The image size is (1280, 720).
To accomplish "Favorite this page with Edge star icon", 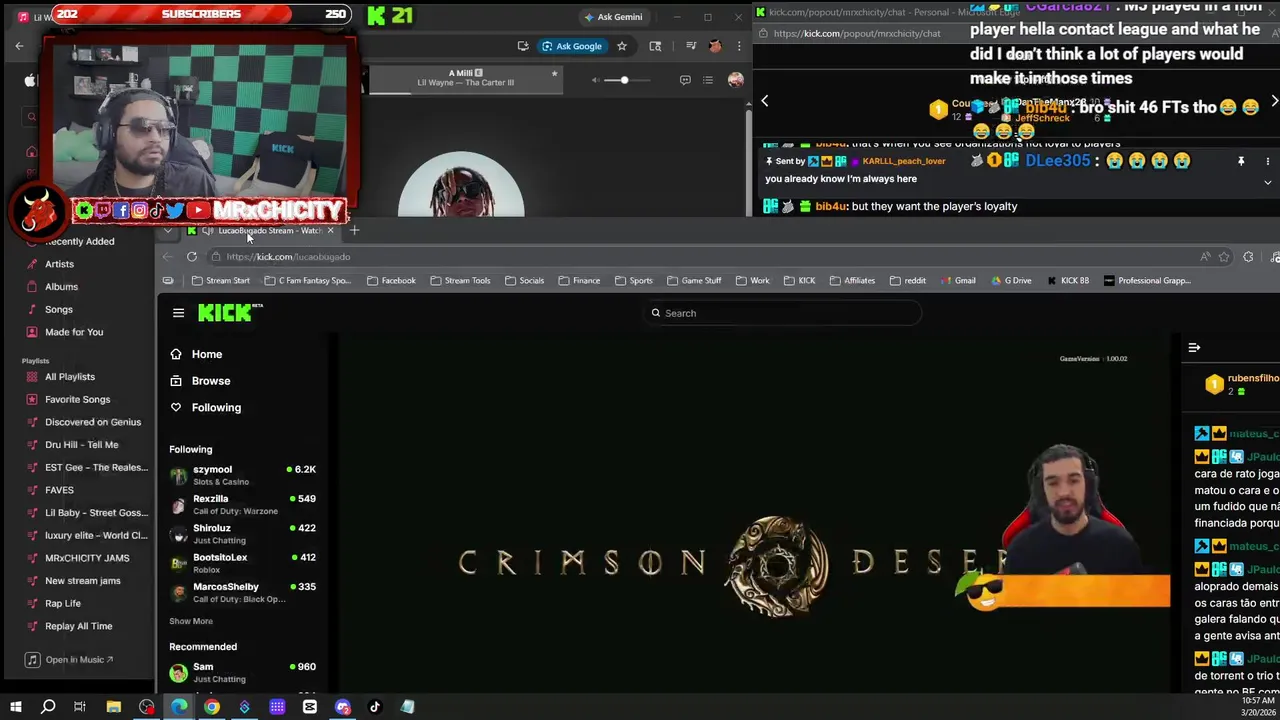I will (x=1224, y=257).
